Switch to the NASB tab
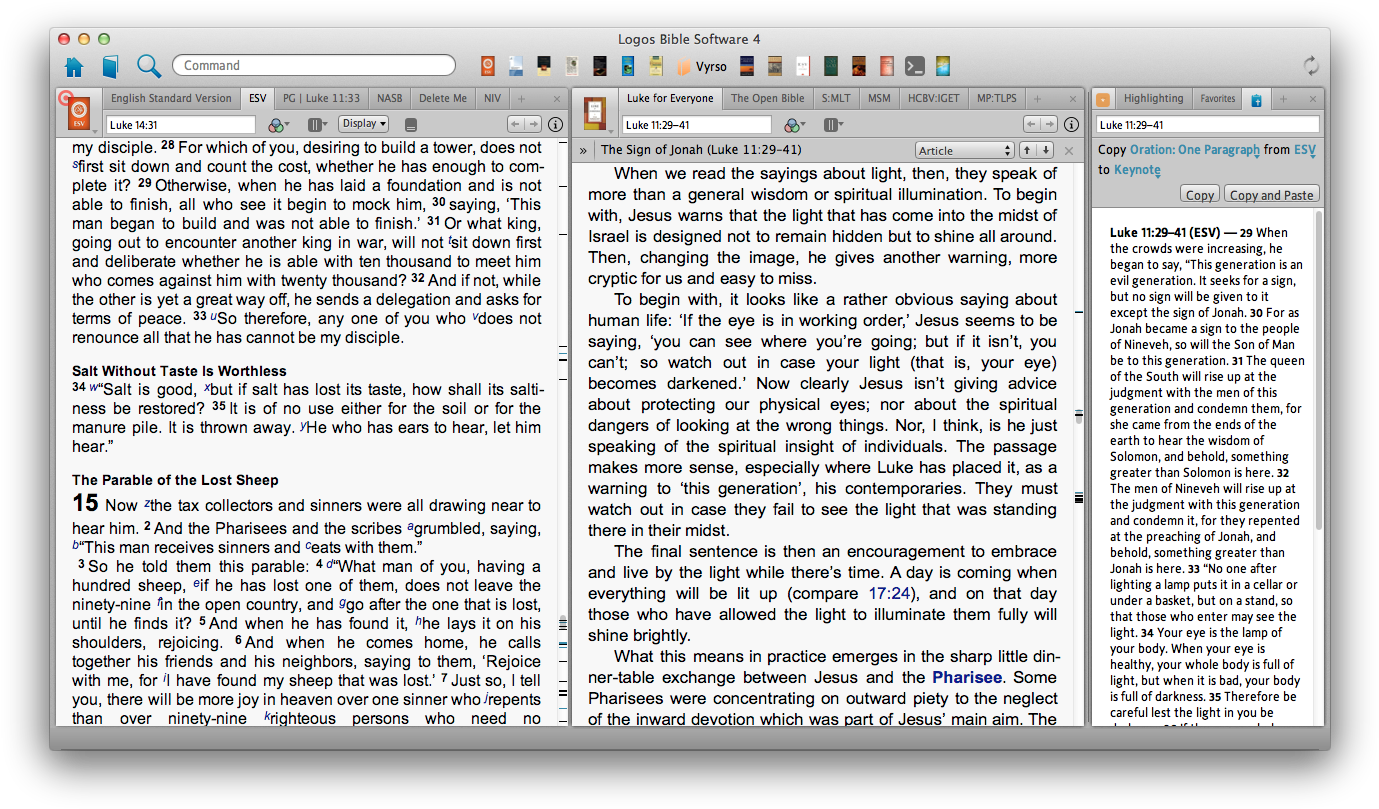1379x809 pixels. click(x=389, y=98)
